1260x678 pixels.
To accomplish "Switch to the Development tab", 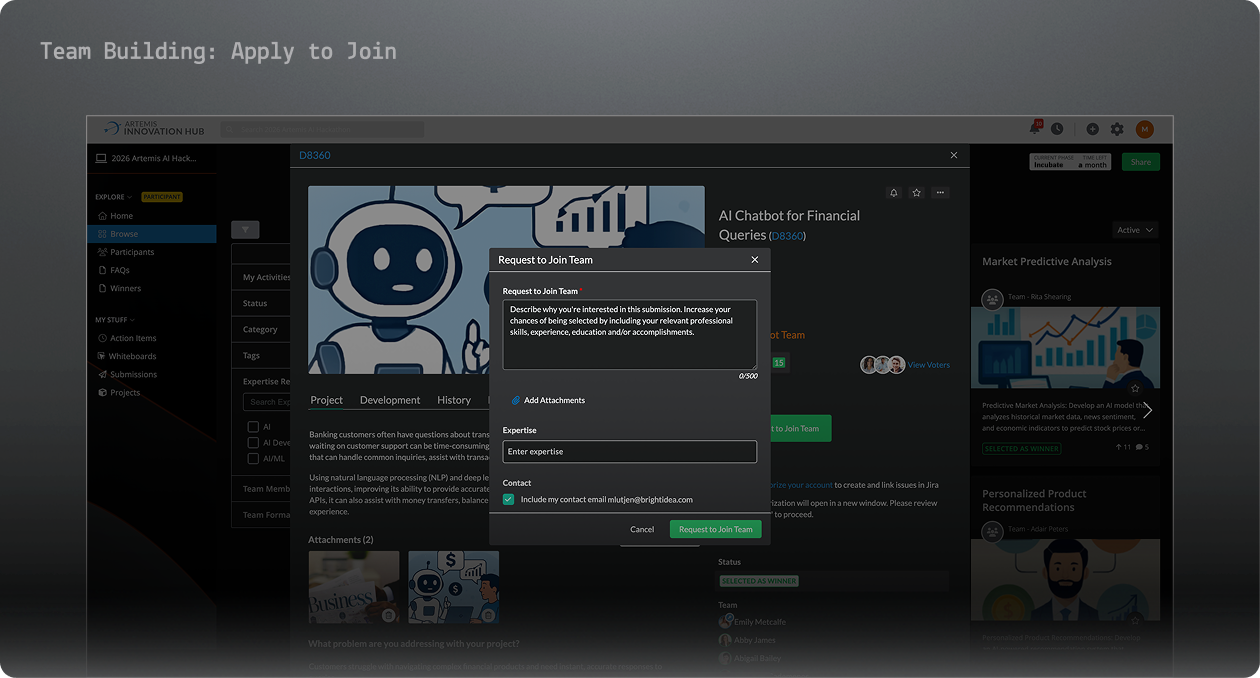I will click(x=389, y=400).
